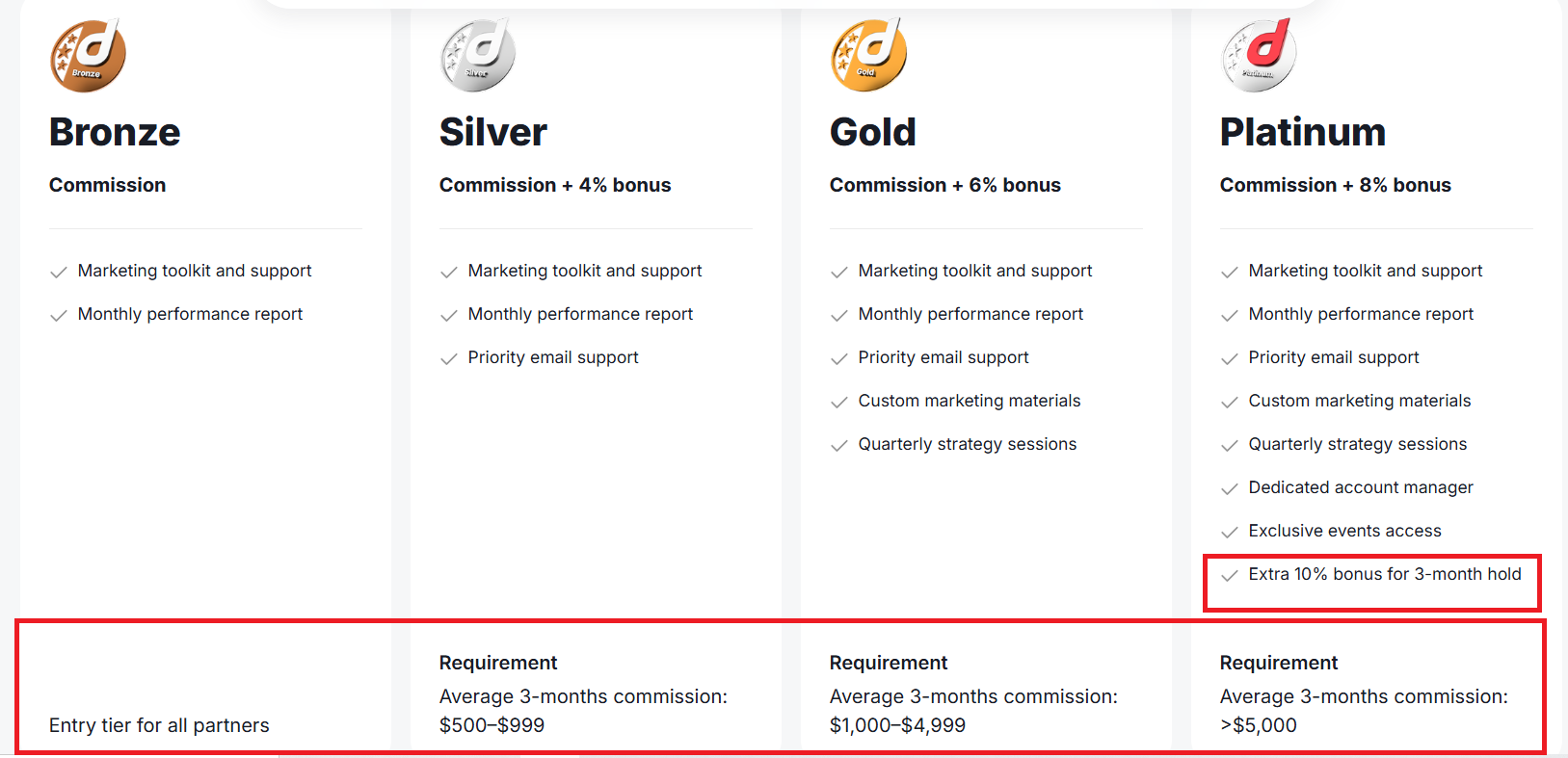Screen dimensions: 1568x758
Task: Click Silver's Priority email support checkmark
Action: point(448,359)
